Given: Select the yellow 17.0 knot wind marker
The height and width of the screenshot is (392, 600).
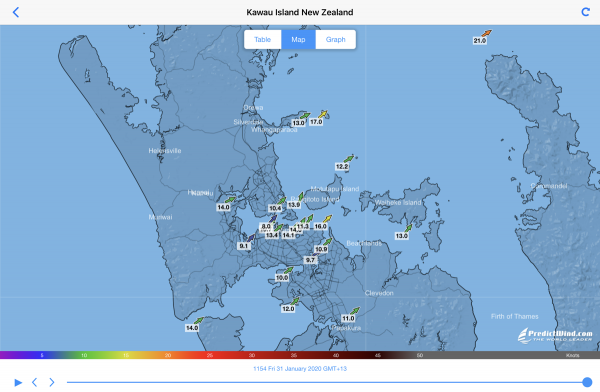Looking at the screenshot, I should [323, 114].
